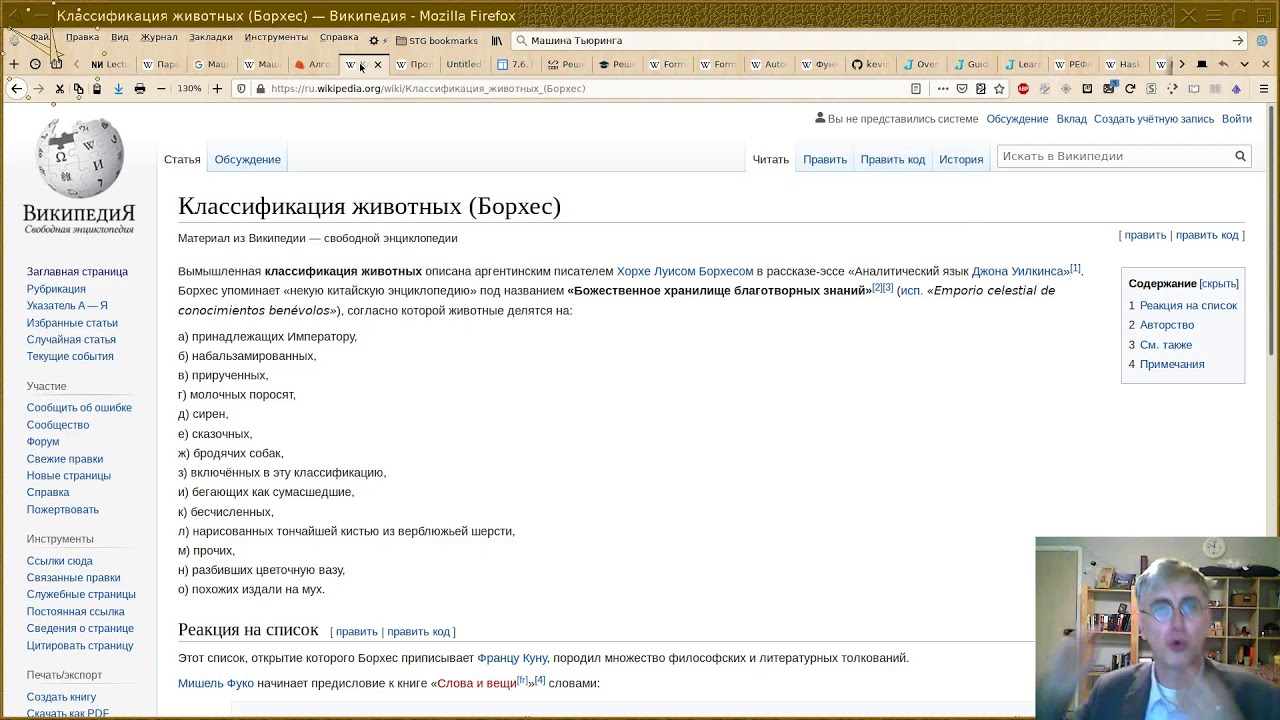Screen dimensions: 1280x720
Task: Open Слова и вещи red link
Action: pos(477,683)
